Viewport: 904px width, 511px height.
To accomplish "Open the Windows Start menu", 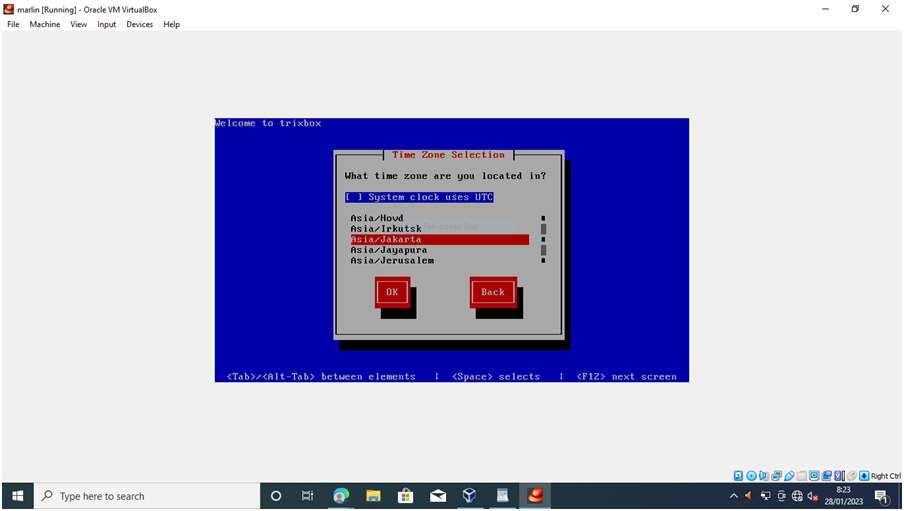I will (x=18, y=496).
